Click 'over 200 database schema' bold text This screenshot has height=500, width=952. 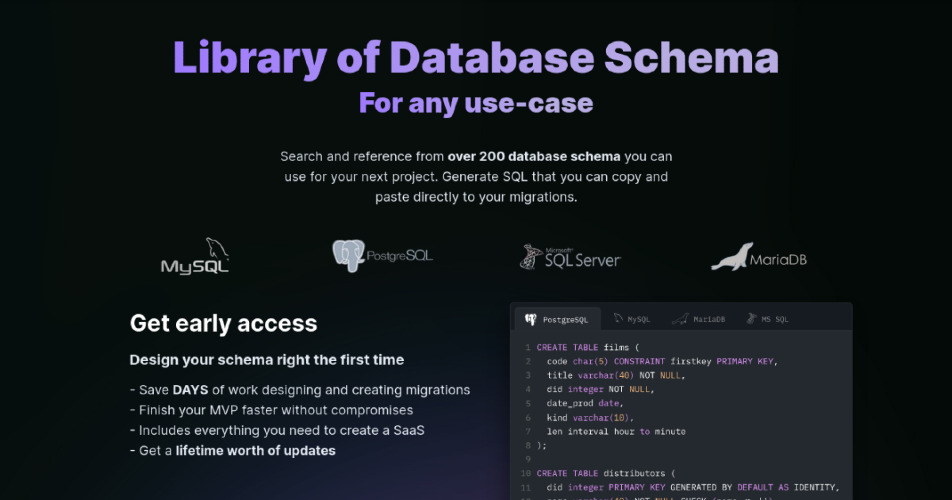534,157
